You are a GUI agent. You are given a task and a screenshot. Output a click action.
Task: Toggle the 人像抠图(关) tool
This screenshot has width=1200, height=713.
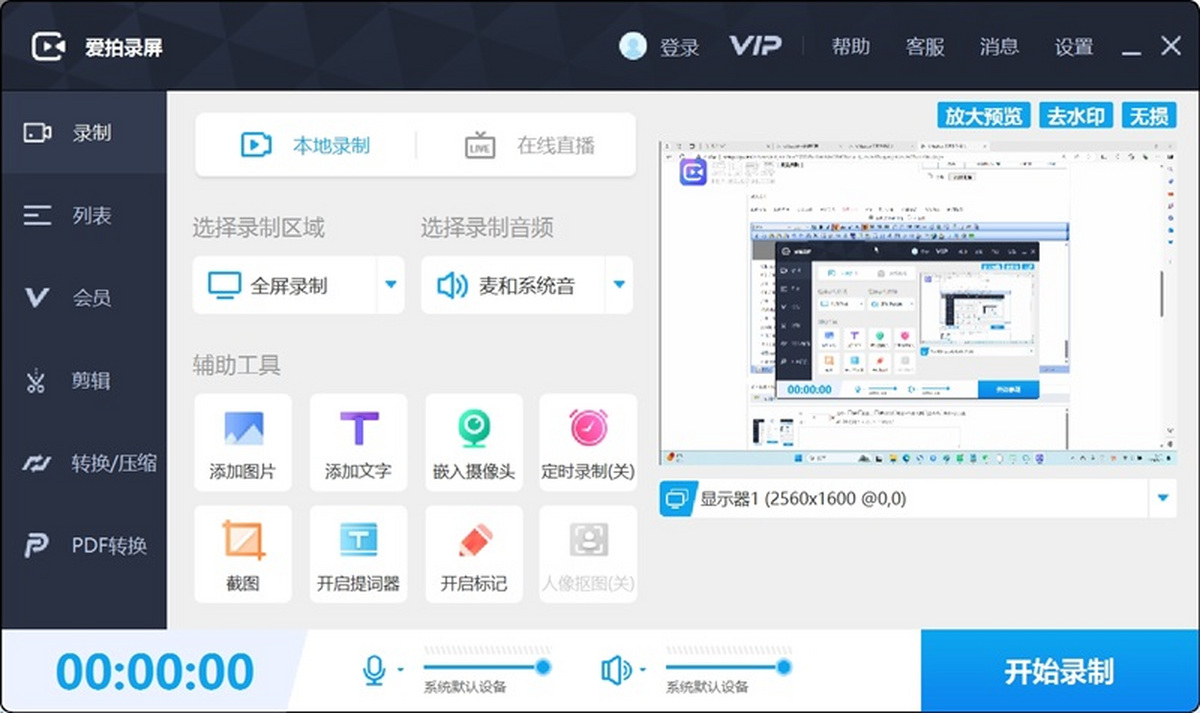[x=588, y=554]
